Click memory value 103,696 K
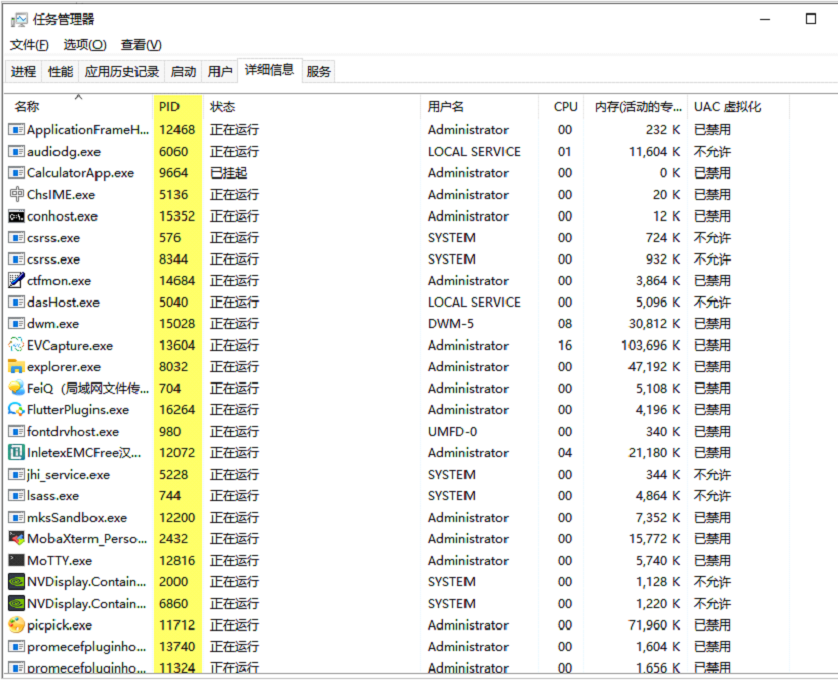Viewport: 838px width, 682px height. pos(650,345)
